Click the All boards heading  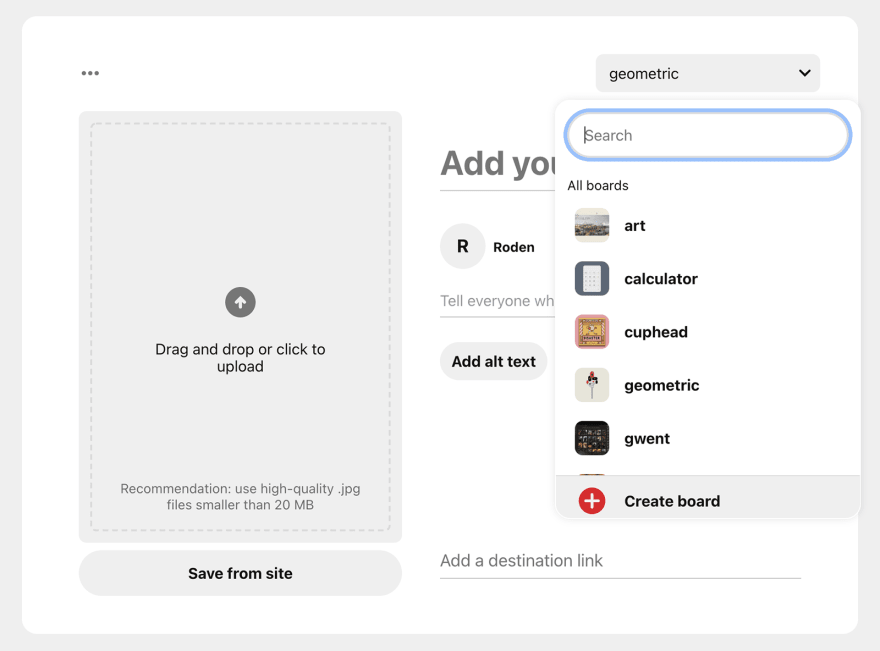pyautogui.click(x=598, y=186)
